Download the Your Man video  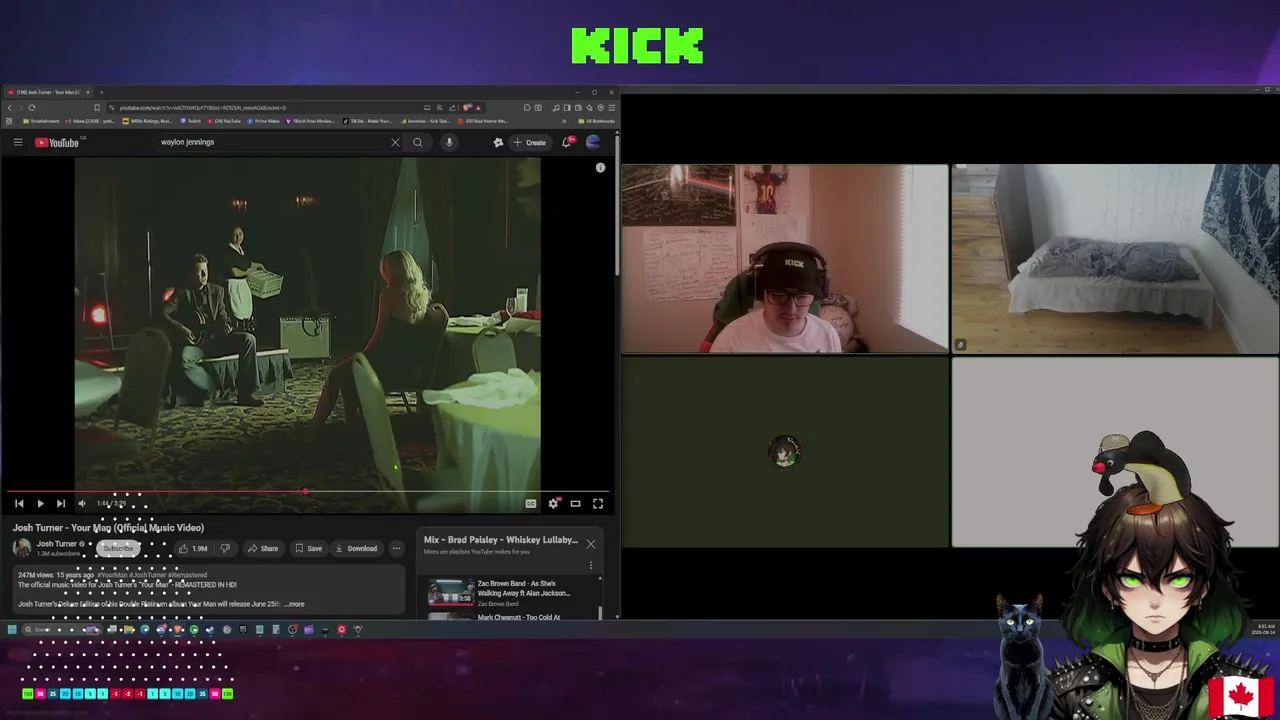356,548
